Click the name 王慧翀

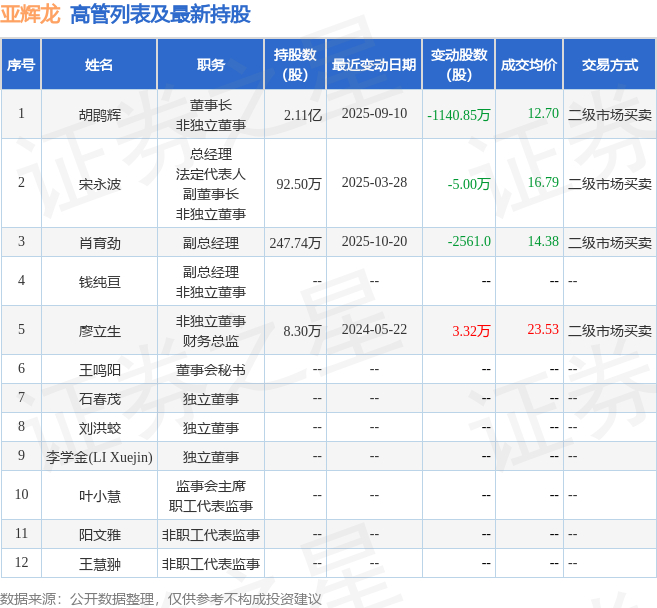click(x=100, y=564)
